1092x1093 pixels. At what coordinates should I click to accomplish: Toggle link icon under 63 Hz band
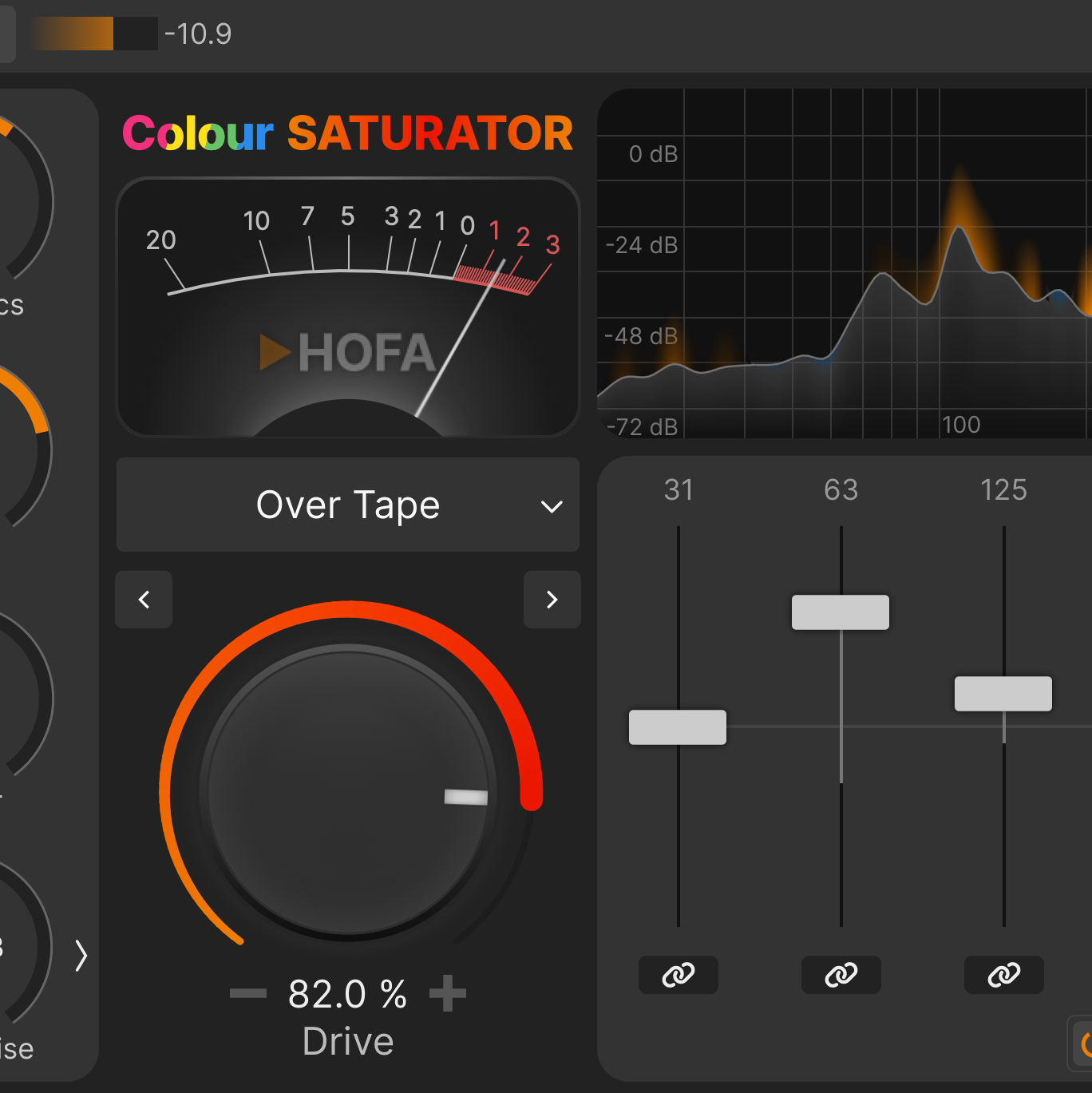tap(841, 975)
